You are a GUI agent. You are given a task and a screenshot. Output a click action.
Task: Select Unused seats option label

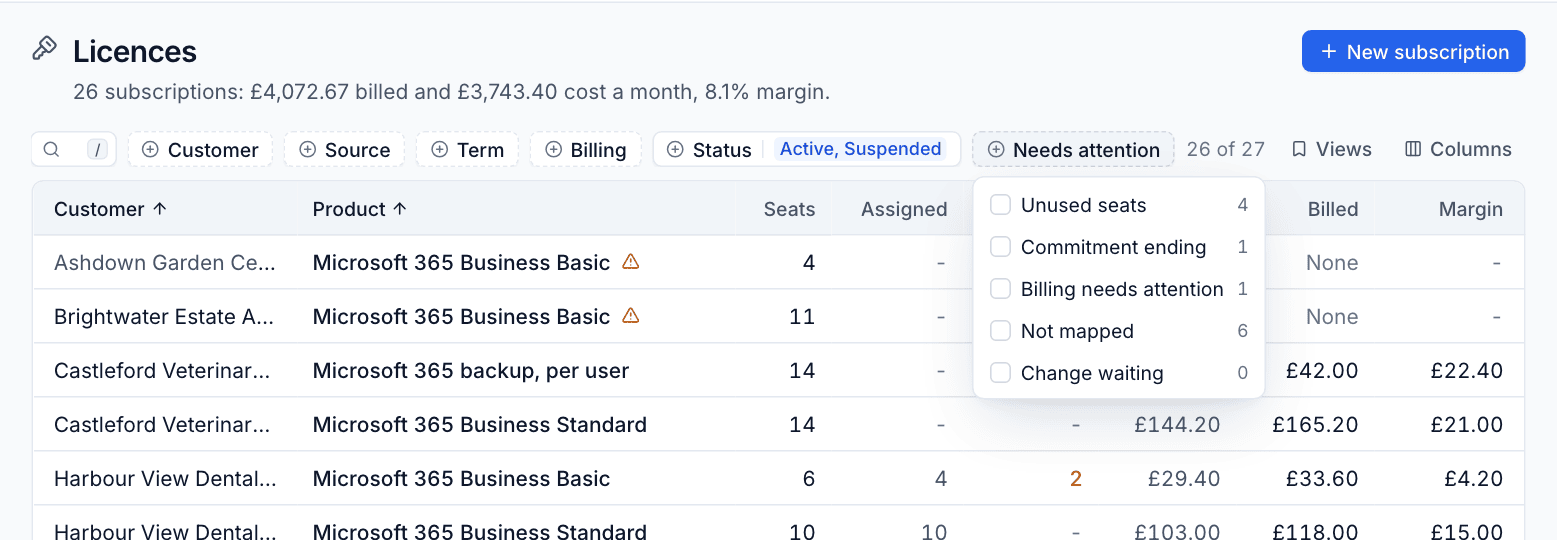pos(1083,205)
